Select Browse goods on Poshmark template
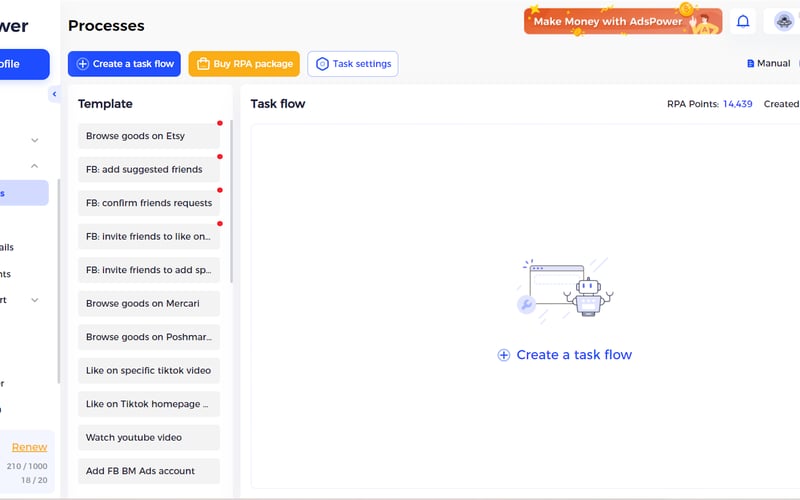Viewport: 800px width, 500px height. tap(149, 337)
